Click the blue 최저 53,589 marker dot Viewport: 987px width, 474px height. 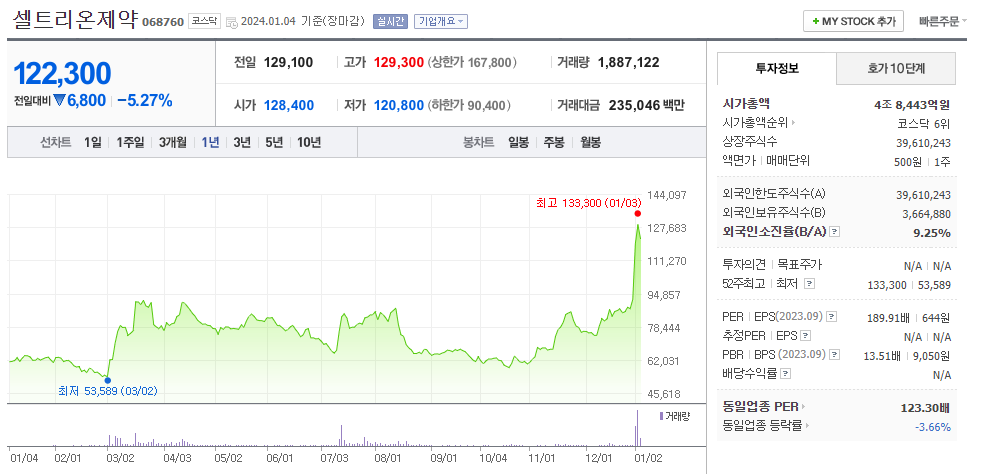(108, 380)
